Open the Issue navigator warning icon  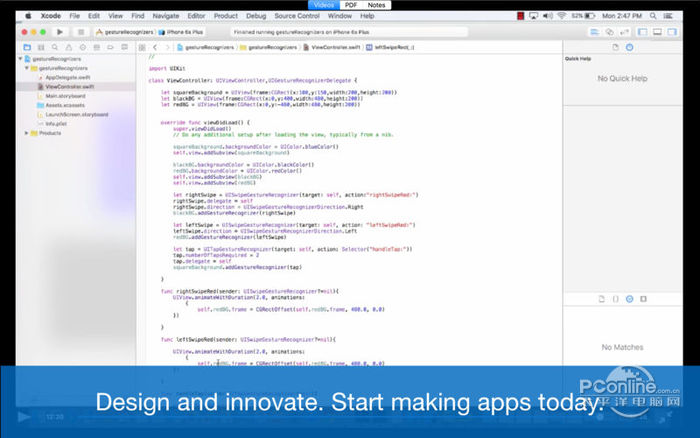coord(69,47)
